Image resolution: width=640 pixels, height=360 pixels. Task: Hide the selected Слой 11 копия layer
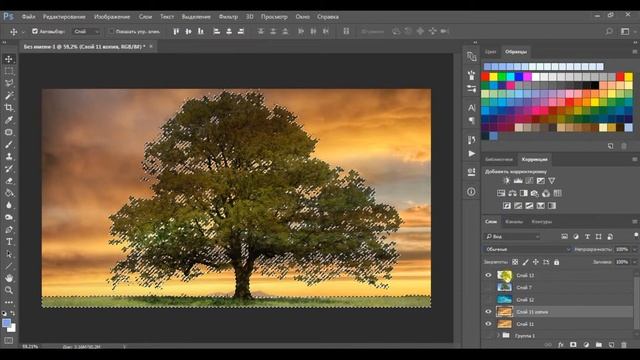[488, 312]
